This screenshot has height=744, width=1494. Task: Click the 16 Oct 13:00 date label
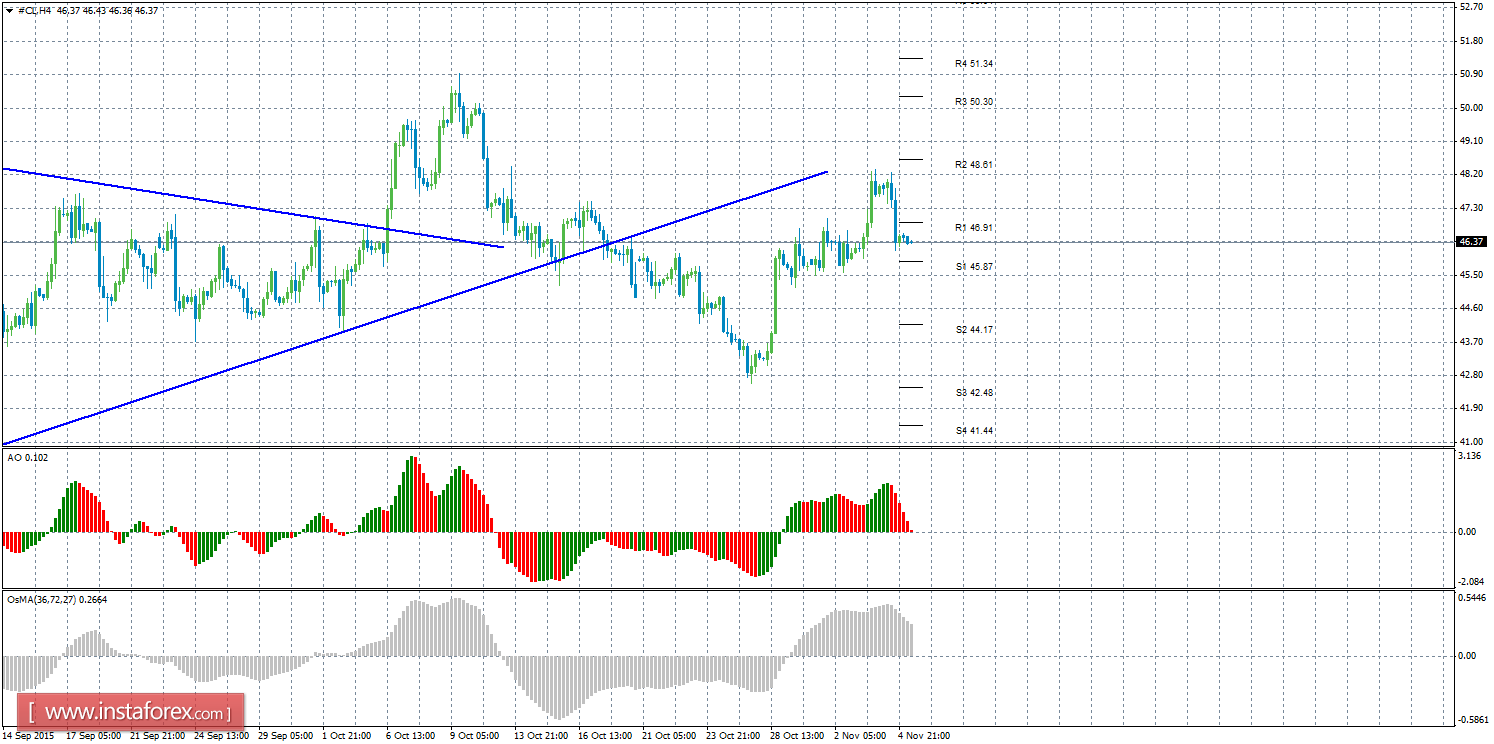(605, 736)
